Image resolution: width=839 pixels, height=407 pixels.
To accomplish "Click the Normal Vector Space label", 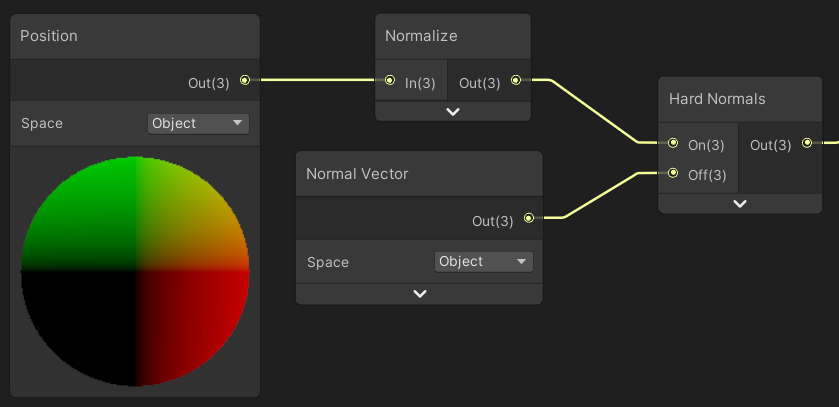I will (x=328, y=262).
